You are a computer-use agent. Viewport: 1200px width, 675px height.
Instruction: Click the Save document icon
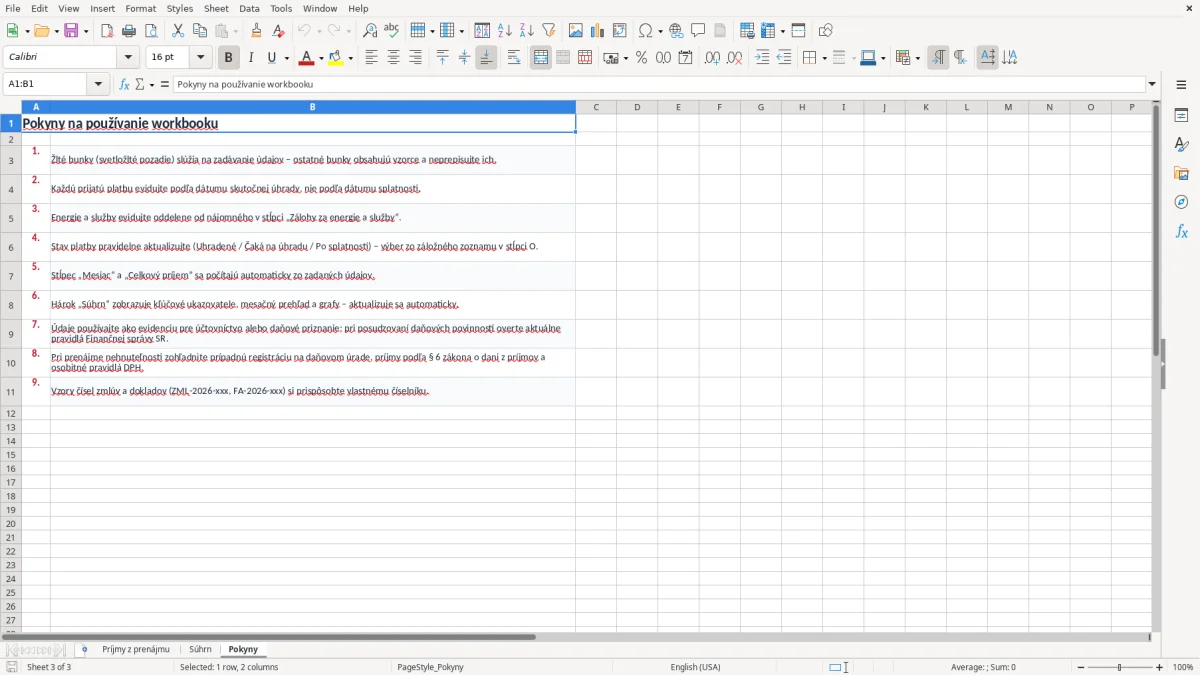tap(71, 31)
